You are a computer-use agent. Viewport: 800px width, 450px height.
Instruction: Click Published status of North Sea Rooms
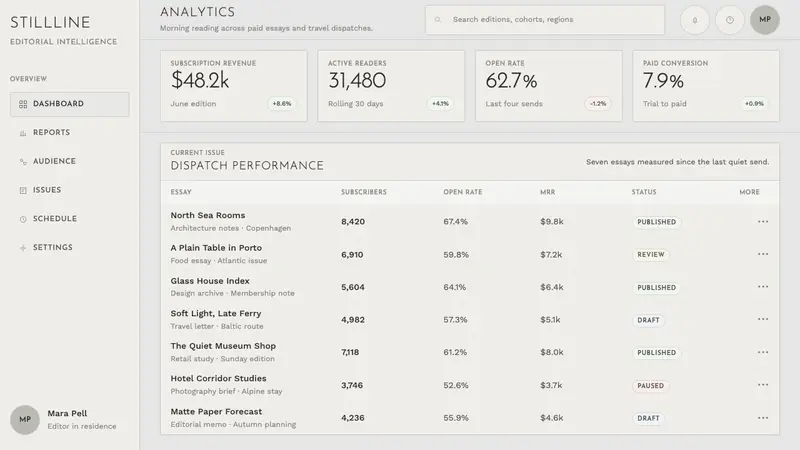pos(656,222)
